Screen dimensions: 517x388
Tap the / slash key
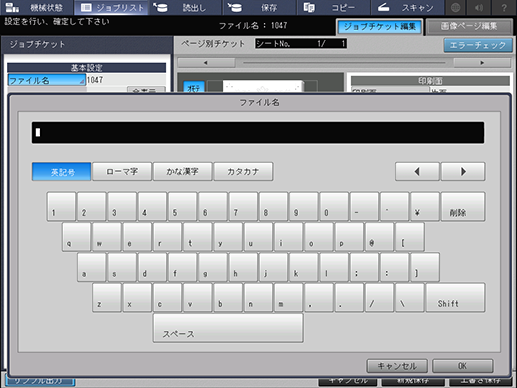(379, 298)
